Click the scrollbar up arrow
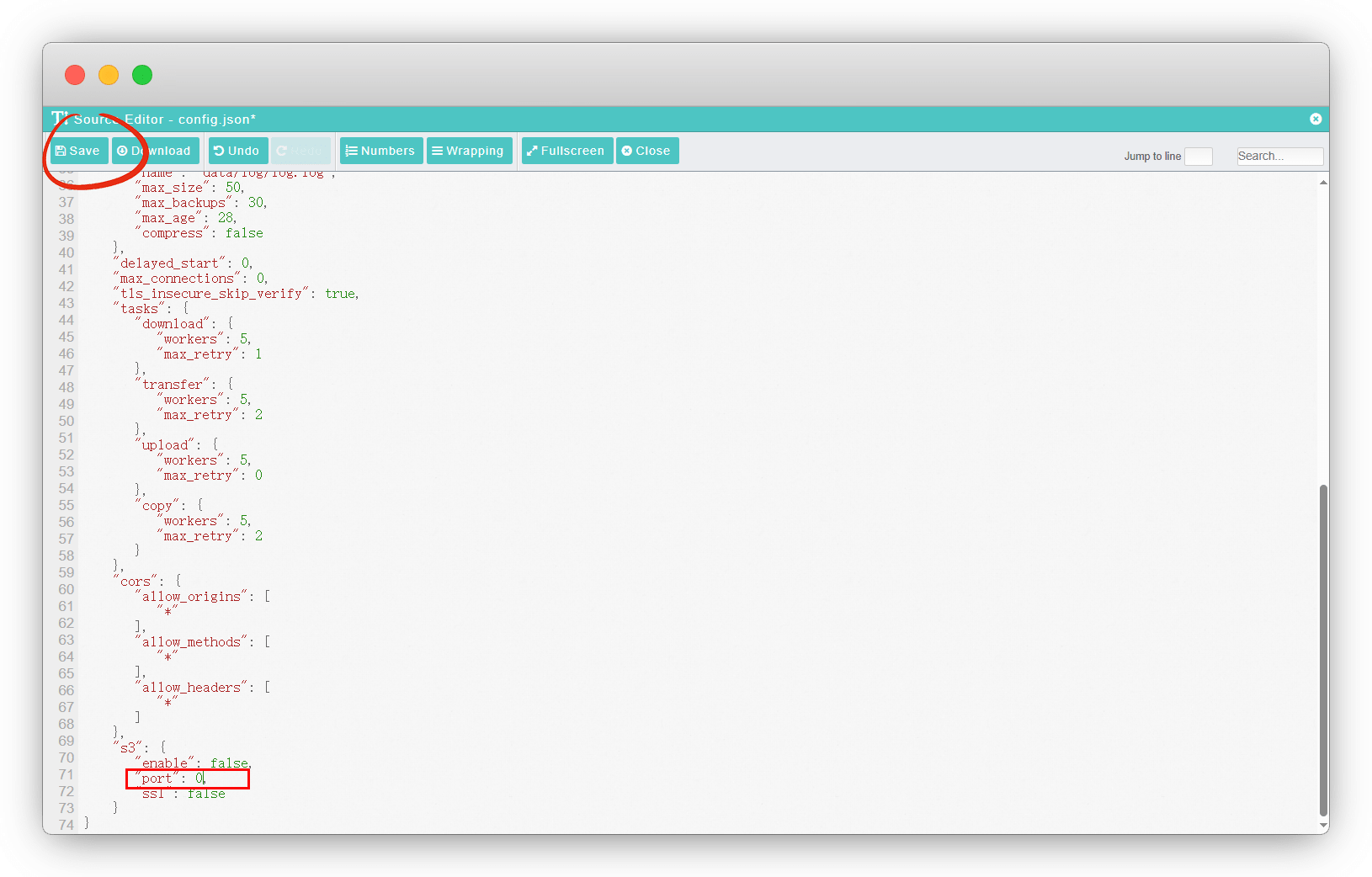This screenshot has height=877, width=1372. [x=1323, y=182]
